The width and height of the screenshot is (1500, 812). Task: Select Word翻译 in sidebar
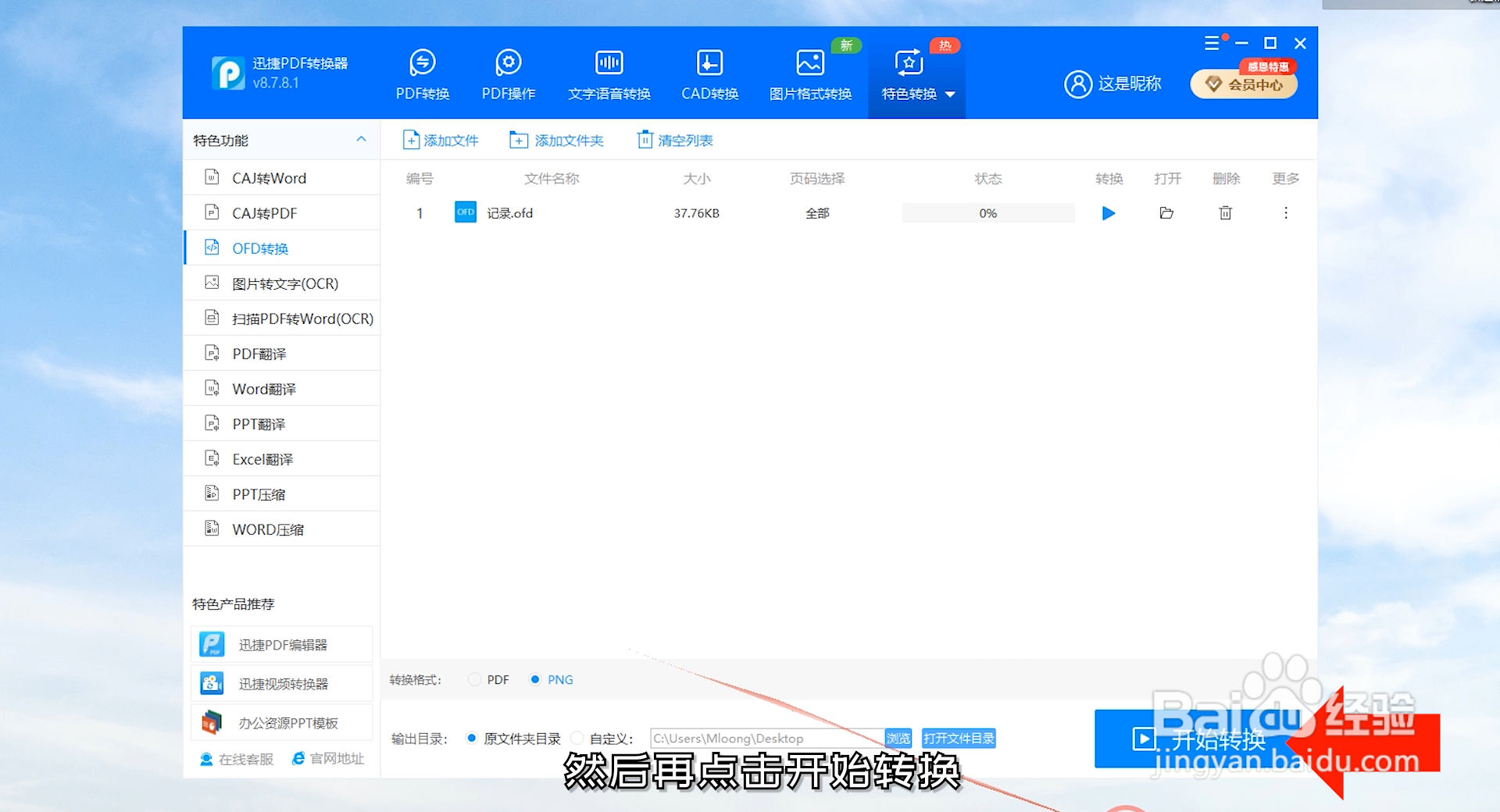pos(282,388)
